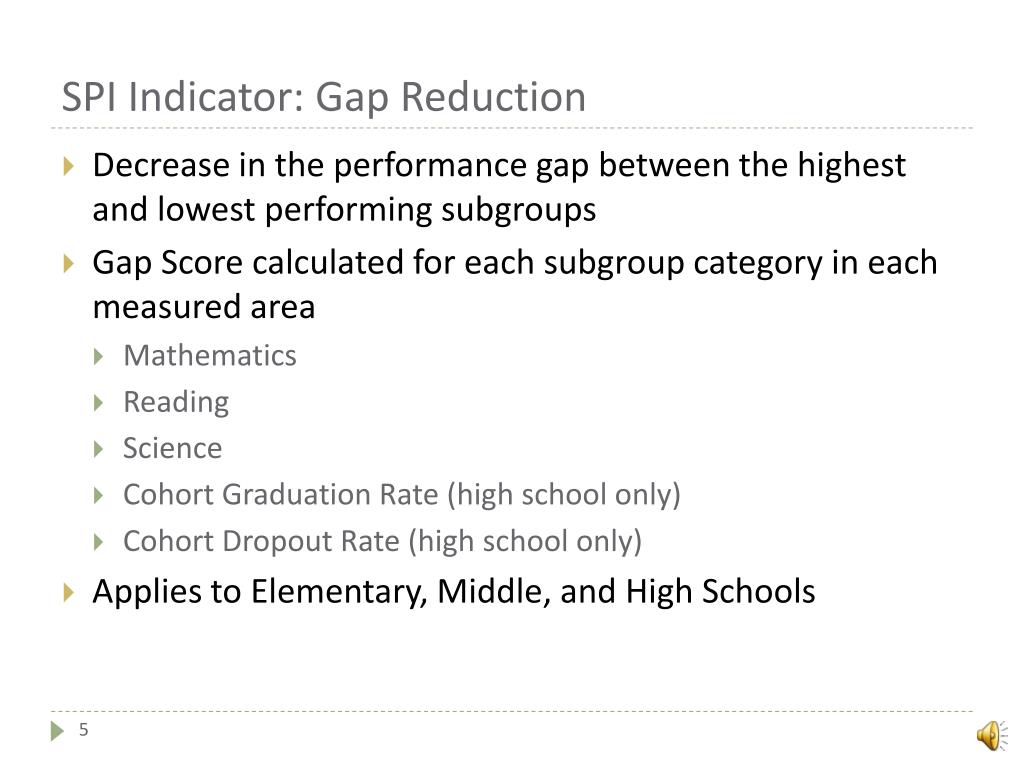Click the bullet arrow before 'Applies to Elementary'
The width and height of the screenshot is (1024, 768).
pos(69,592)
